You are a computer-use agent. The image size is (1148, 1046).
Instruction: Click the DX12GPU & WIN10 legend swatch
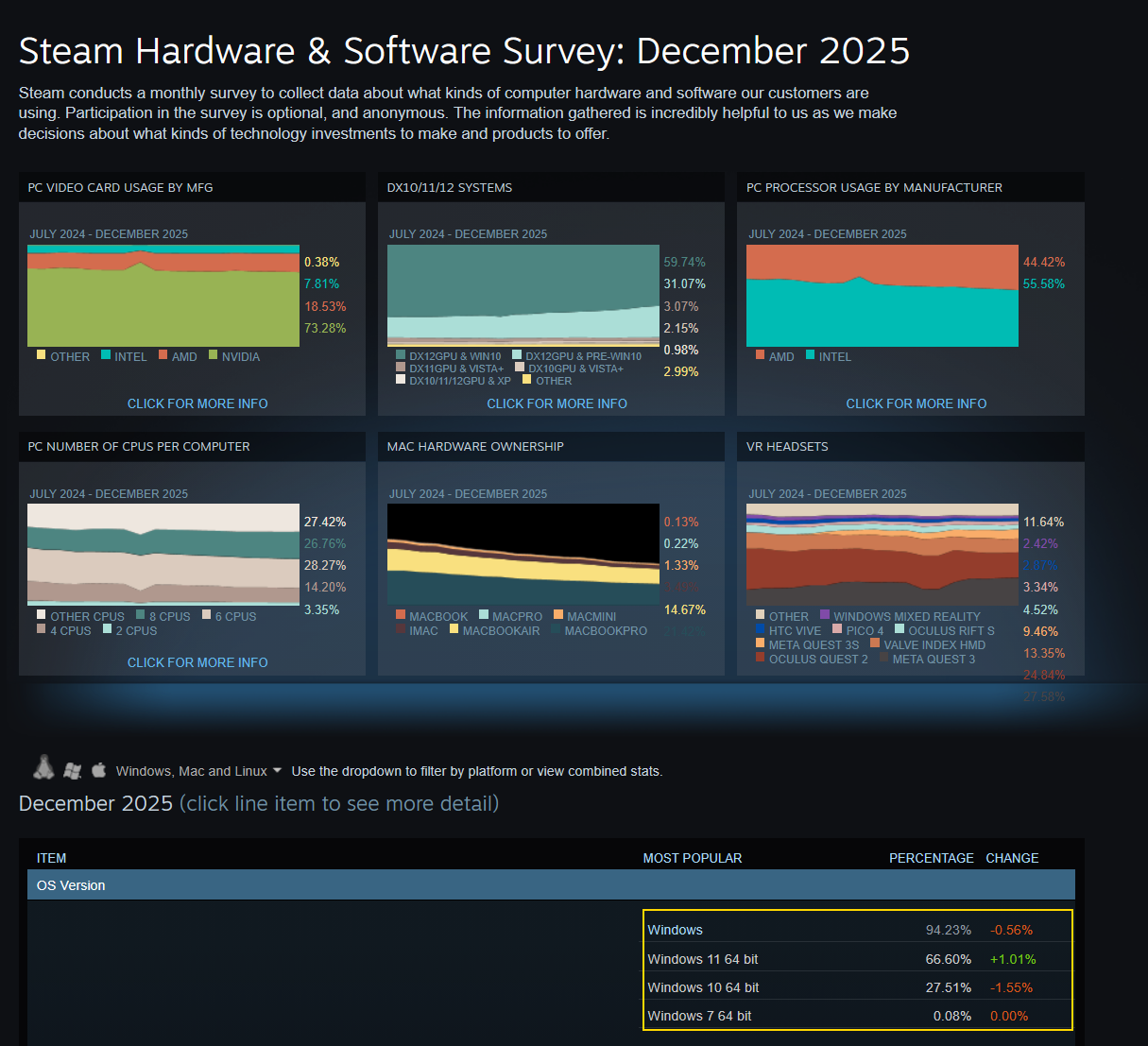(x=401, y=355)
